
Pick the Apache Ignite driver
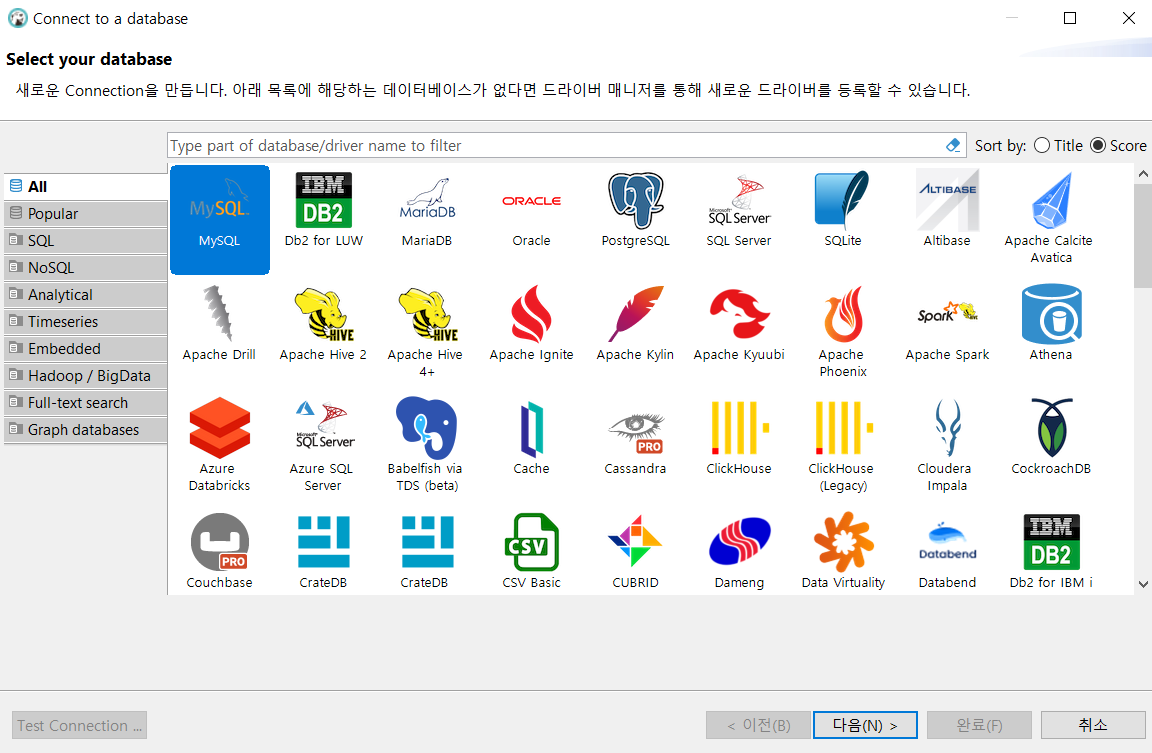click(531, 324)
